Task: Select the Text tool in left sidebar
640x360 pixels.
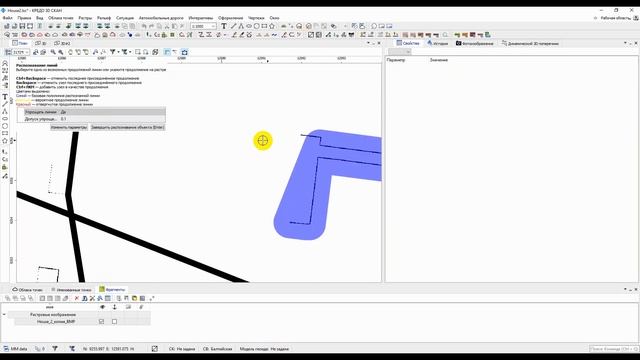Action: click(x=5, y=97)
